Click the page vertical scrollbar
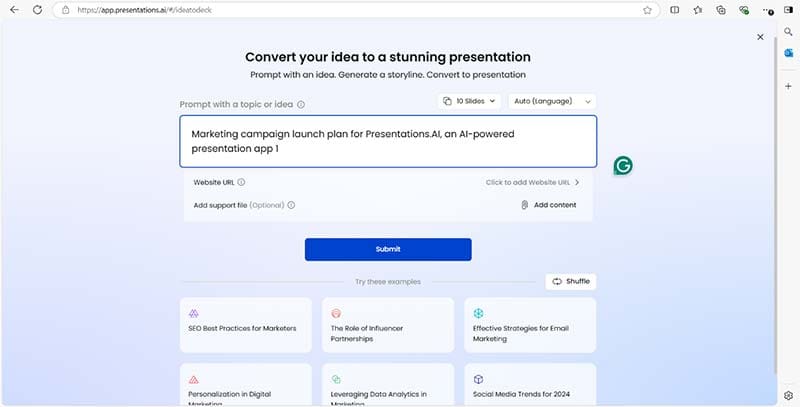This screenshot has width=800, height=407. [x=776, y=204]
